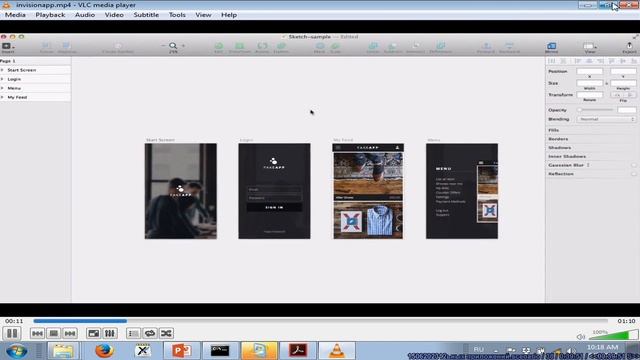Image resolution: width=640 pixels, height=360 pixels.
Task: Open the Help menu in VLC
Action: coord(229,15)
